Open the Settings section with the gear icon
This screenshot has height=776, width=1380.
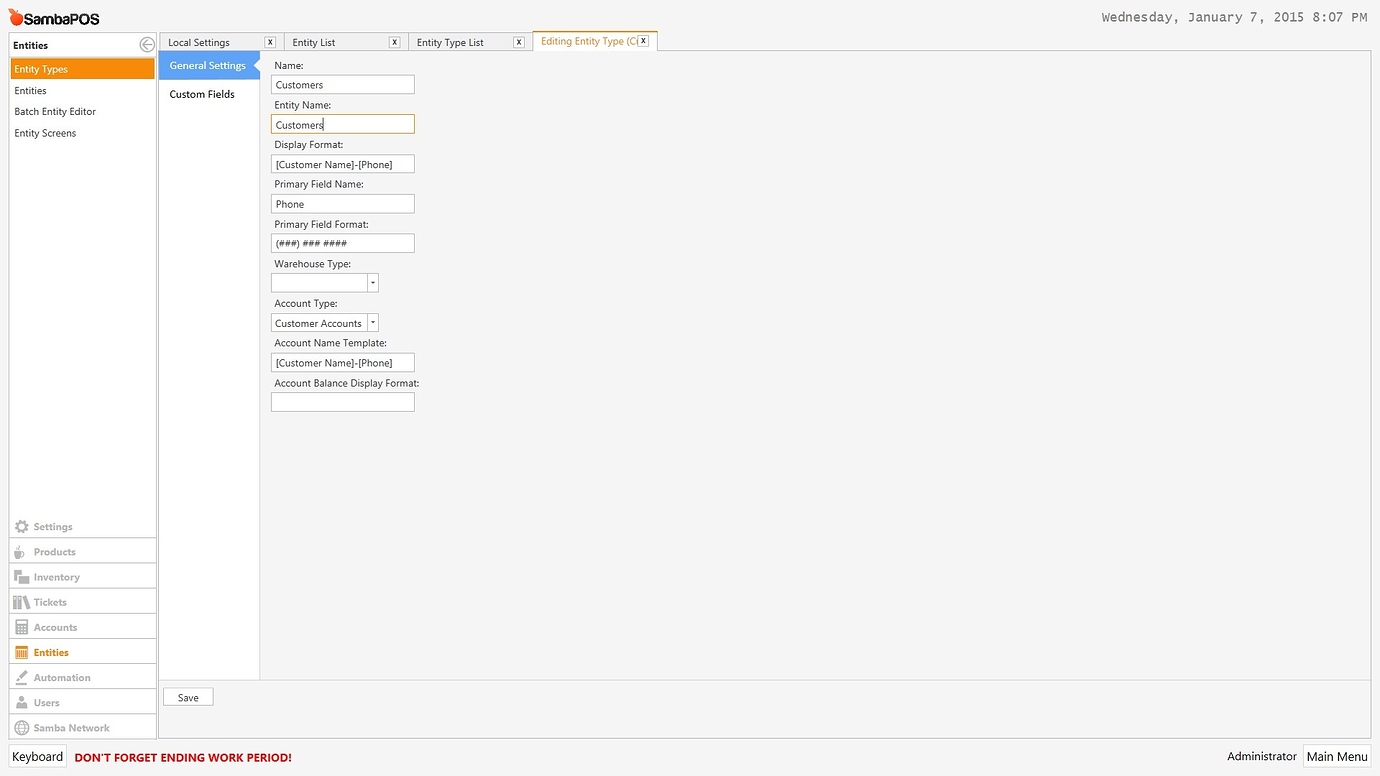(x=22, y=526)
